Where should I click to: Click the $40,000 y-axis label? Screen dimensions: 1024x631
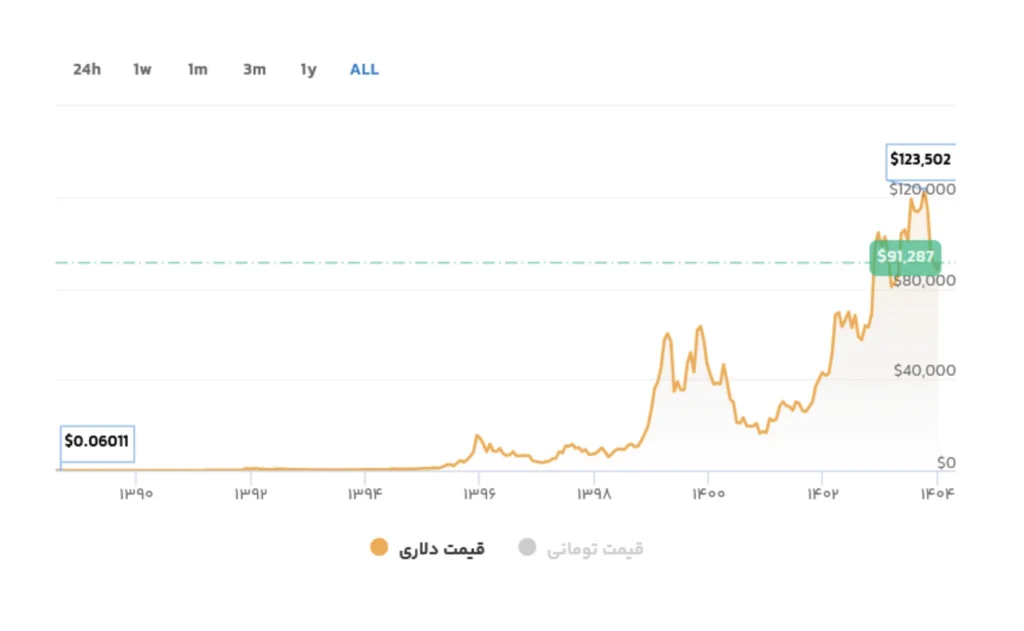(x=925, y=371)
